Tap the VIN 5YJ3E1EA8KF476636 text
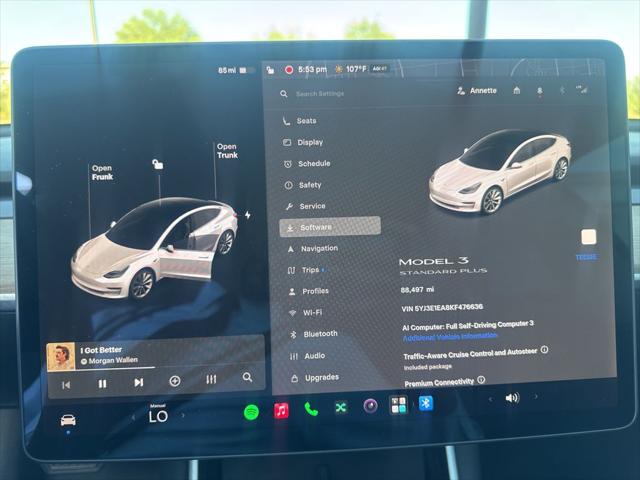The image size is (640, 480). pyautogui.click(x=442, y=307)
